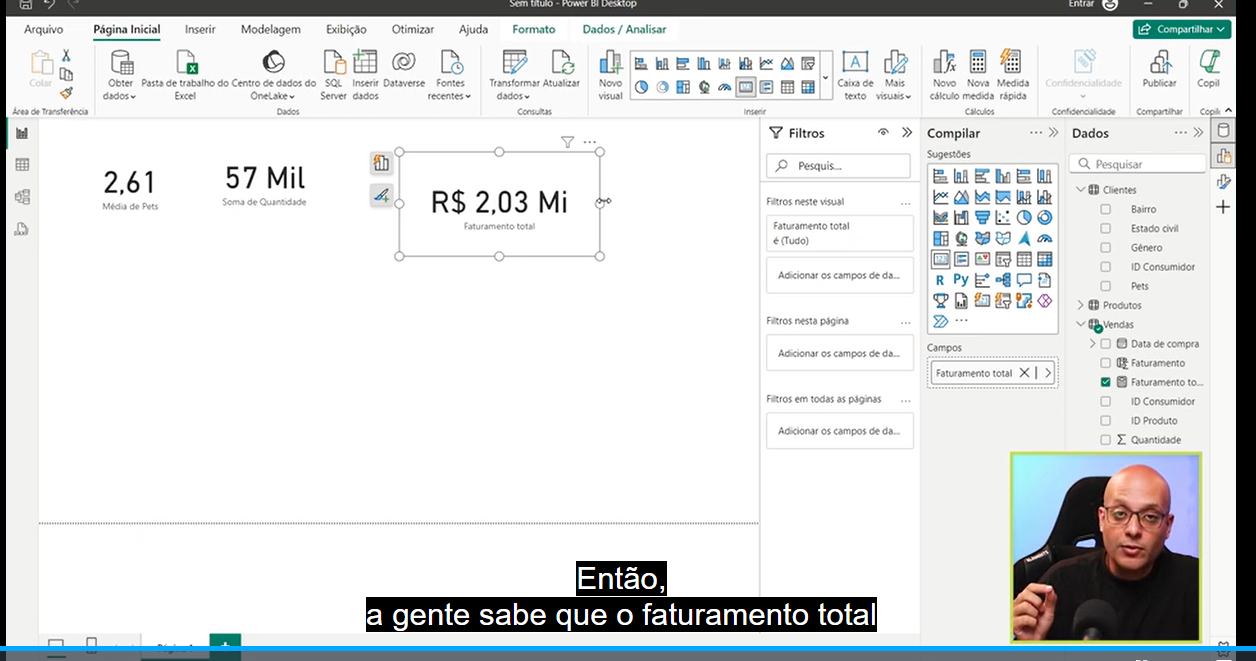Open the Dados / Analisar tab
The image size is (1256, 661).
[x=624, y=29]
